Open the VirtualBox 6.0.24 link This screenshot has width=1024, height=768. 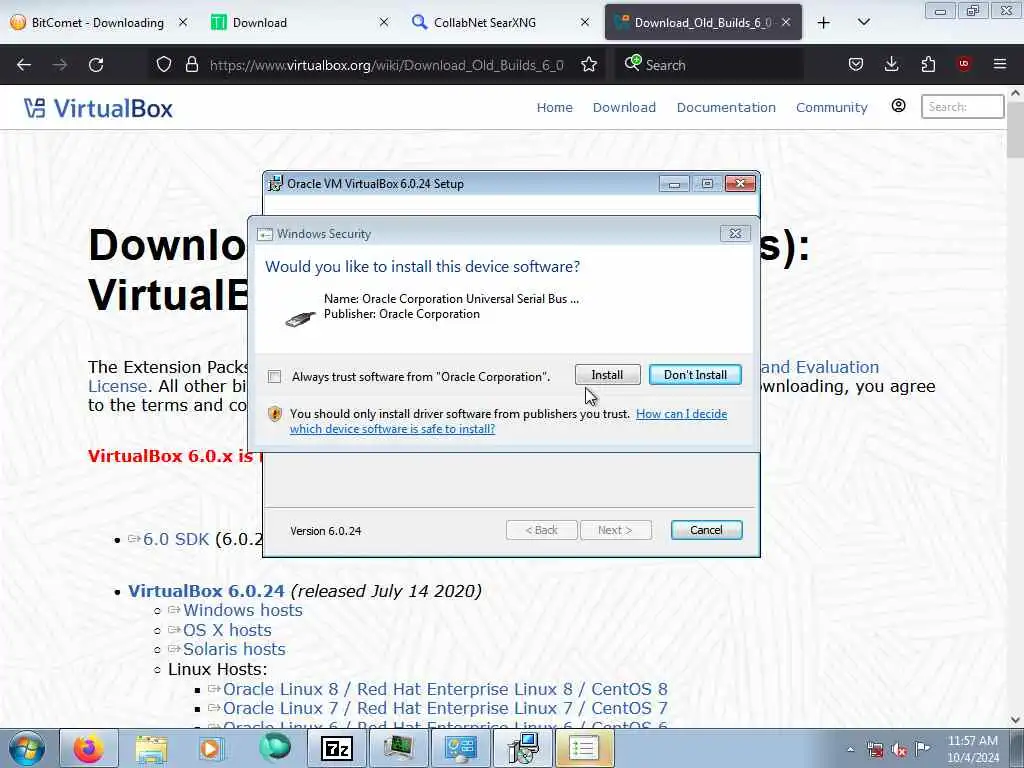(206, 591)
